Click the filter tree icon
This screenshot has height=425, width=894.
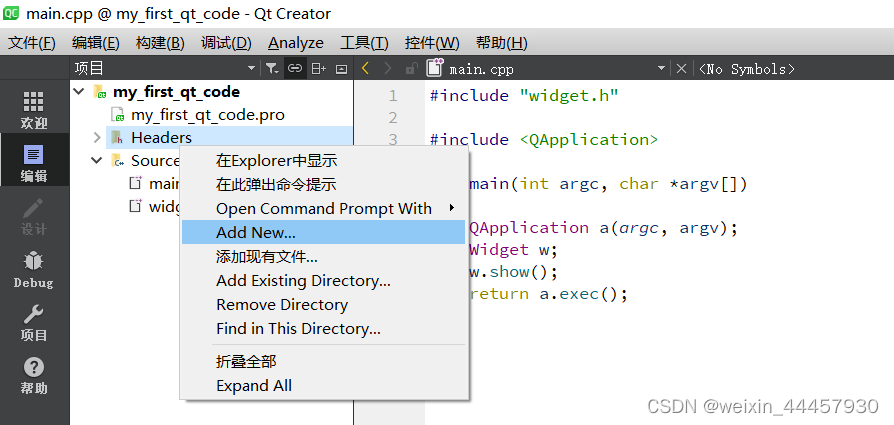tap(272, 68)
